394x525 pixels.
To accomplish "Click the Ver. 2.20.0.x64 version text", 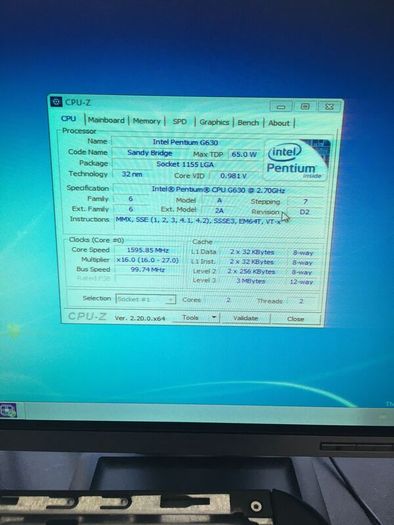I will (x=140, y=318).
